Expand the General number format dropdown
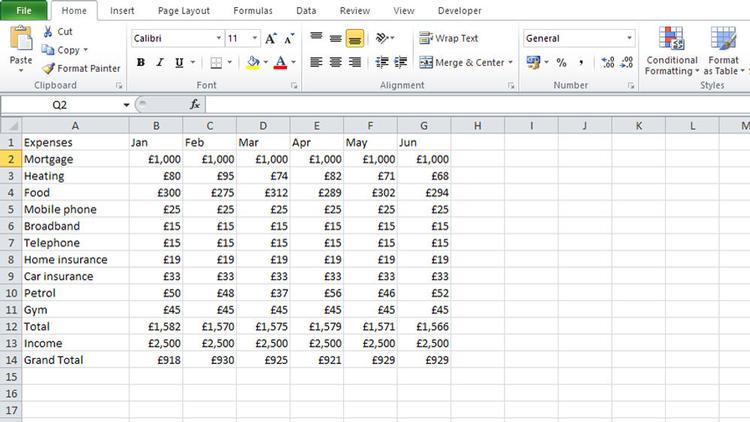750x422 pixels. pyautogui.click(x=629, y=38)
